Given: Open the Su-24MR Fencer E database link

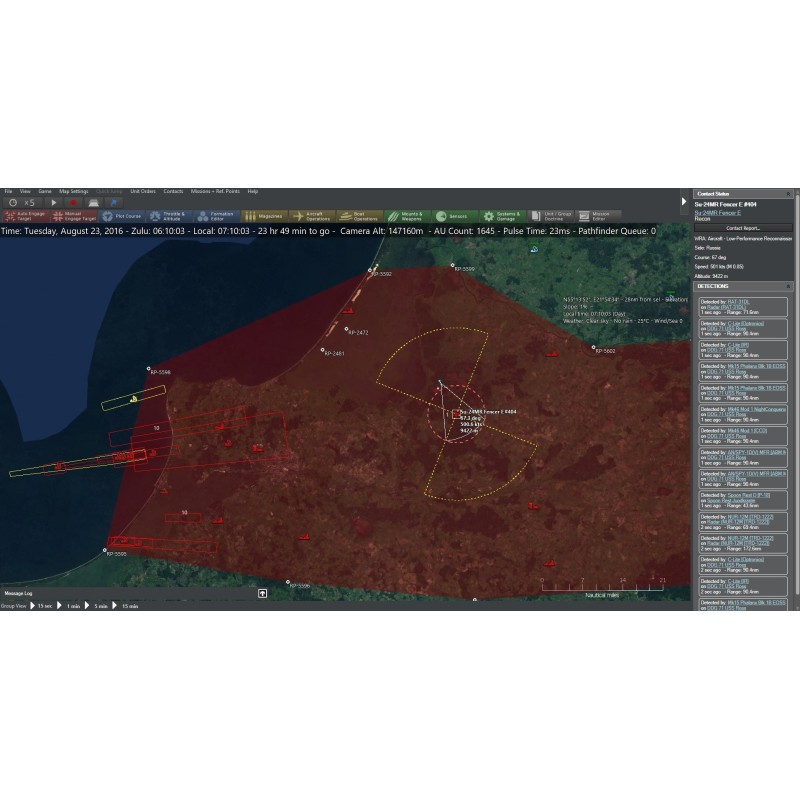Looking at the screenshot, I should [720, 212].
